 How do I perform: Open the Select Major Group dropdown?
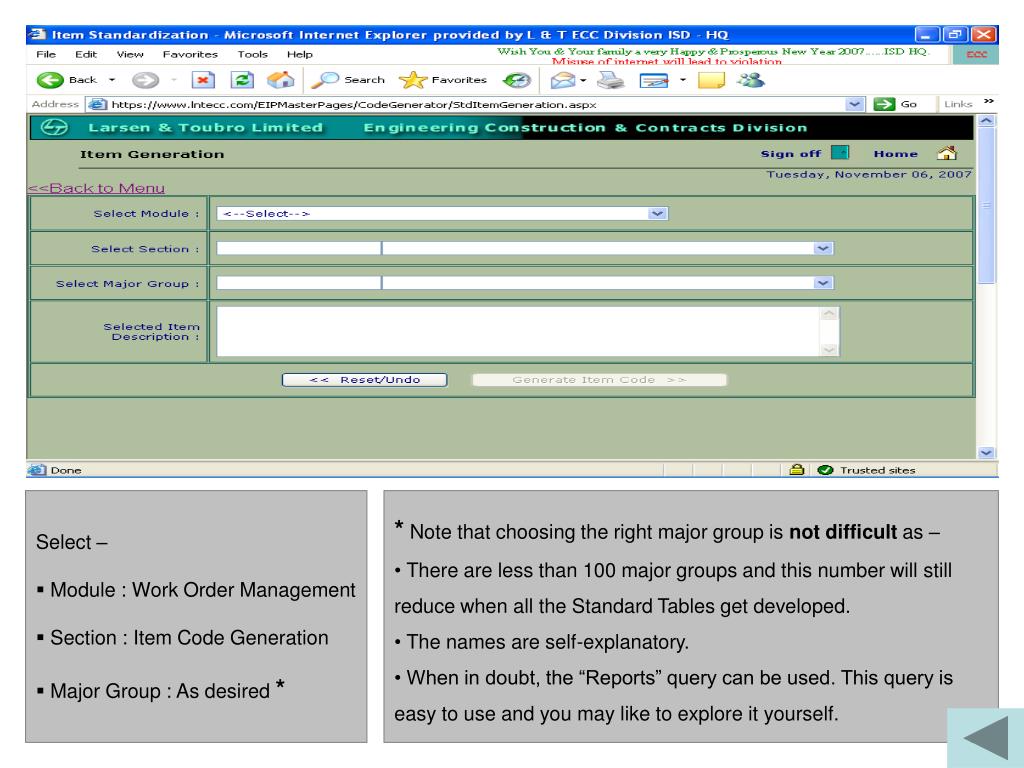(824, 283)
